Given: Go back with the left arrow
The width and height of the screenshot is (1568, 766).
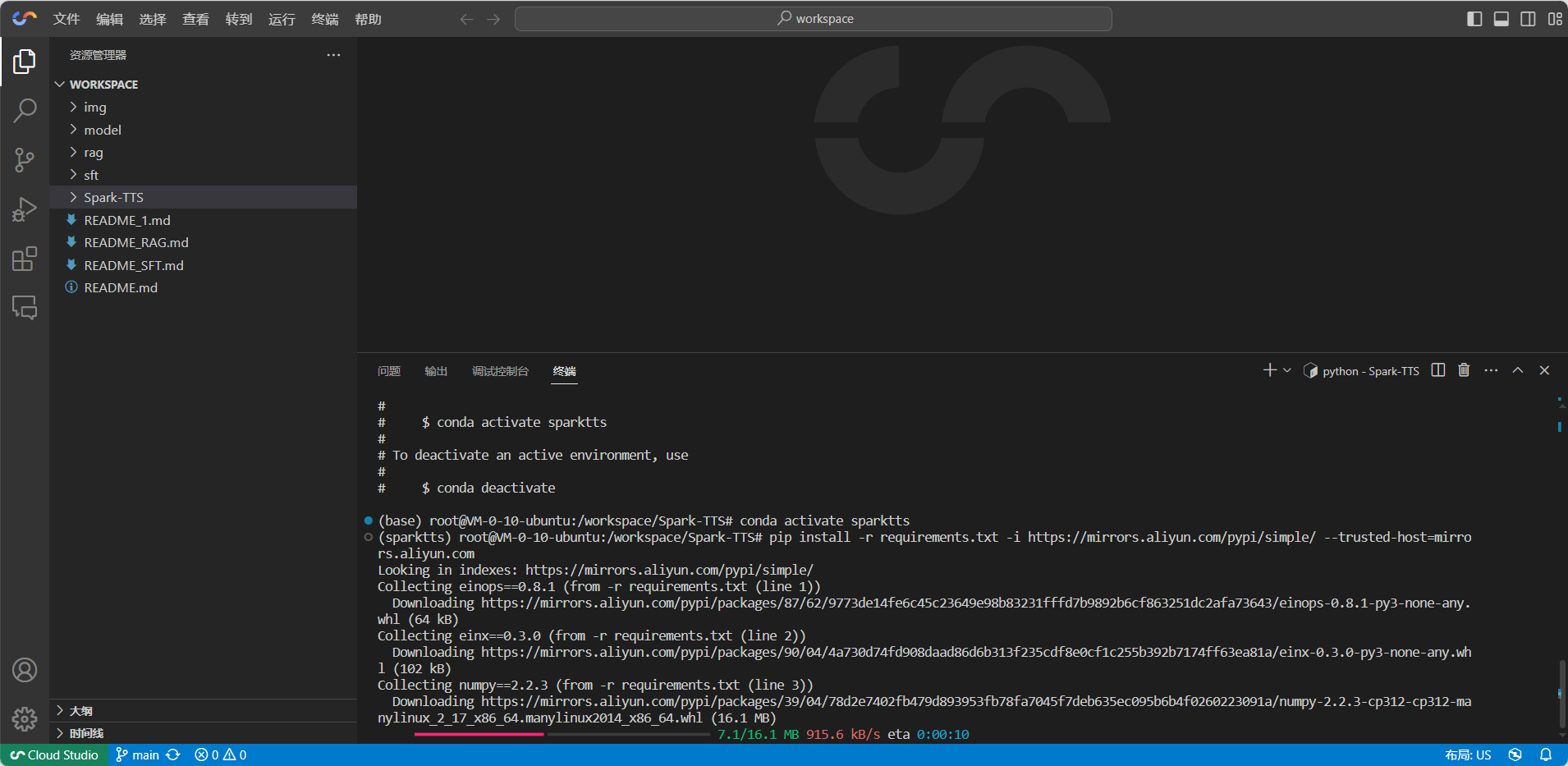Looking at the screenshot, I should pyautogui.click(x=466, y=19).
